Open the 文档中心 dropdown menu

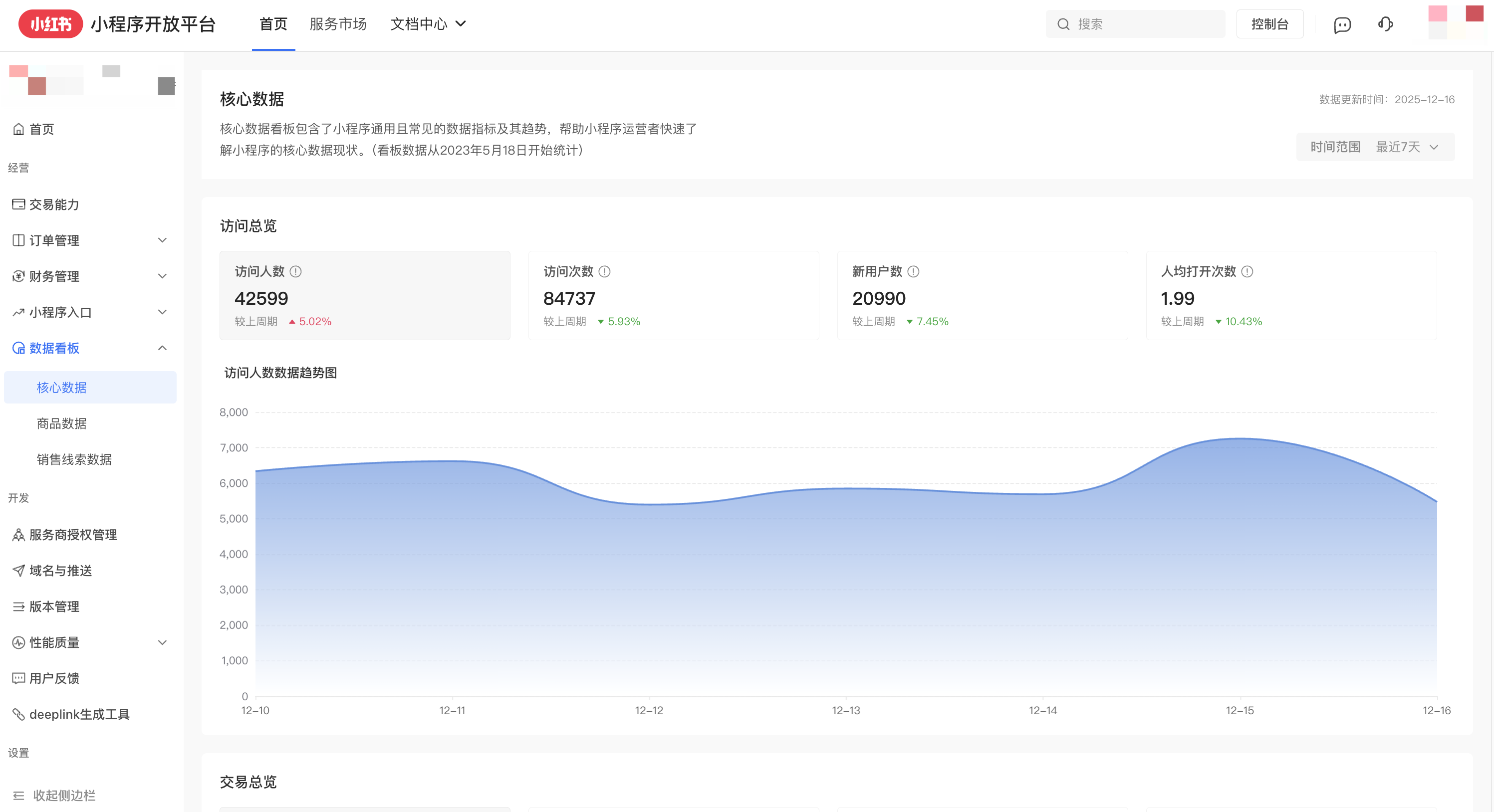tap(428, 24)
